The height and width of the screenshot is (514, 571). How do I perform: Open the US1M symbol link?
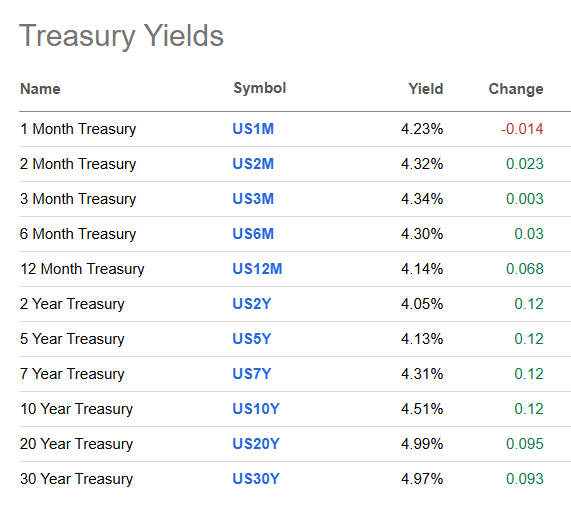(253, 129)
